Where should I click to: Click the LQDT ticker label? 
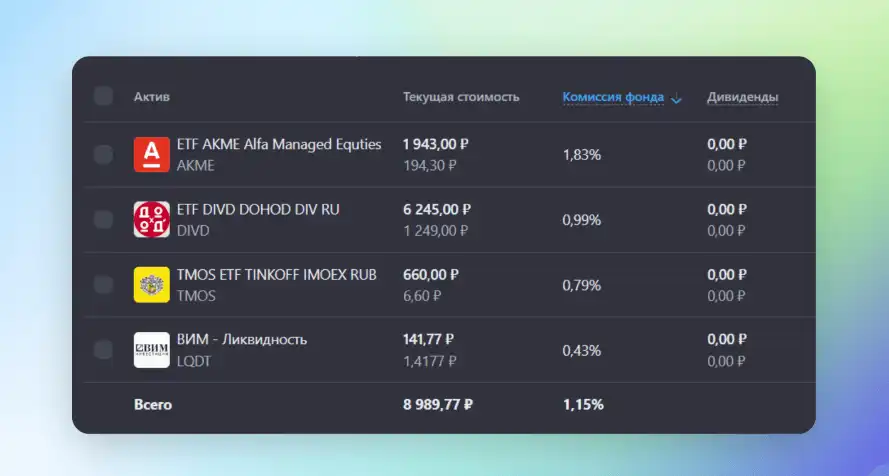pos(194,361)
